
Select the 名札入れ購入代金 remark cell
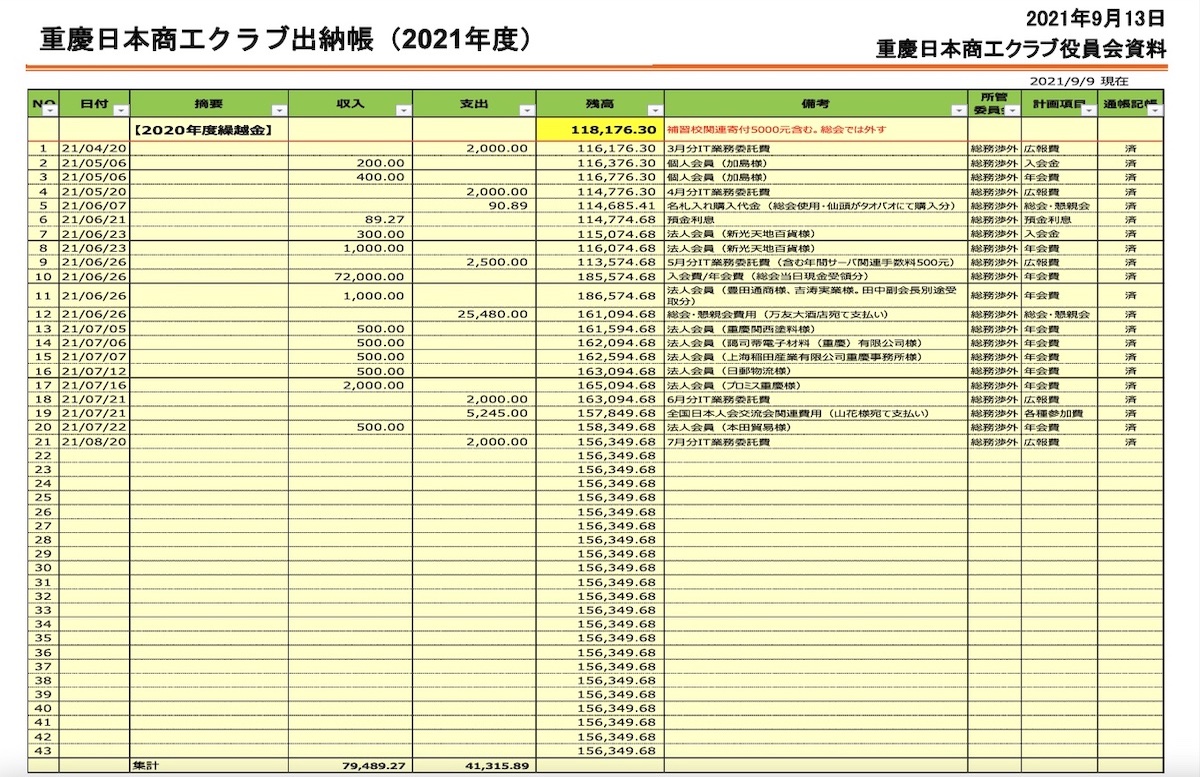pyautogui.click(x=815, y=205)
